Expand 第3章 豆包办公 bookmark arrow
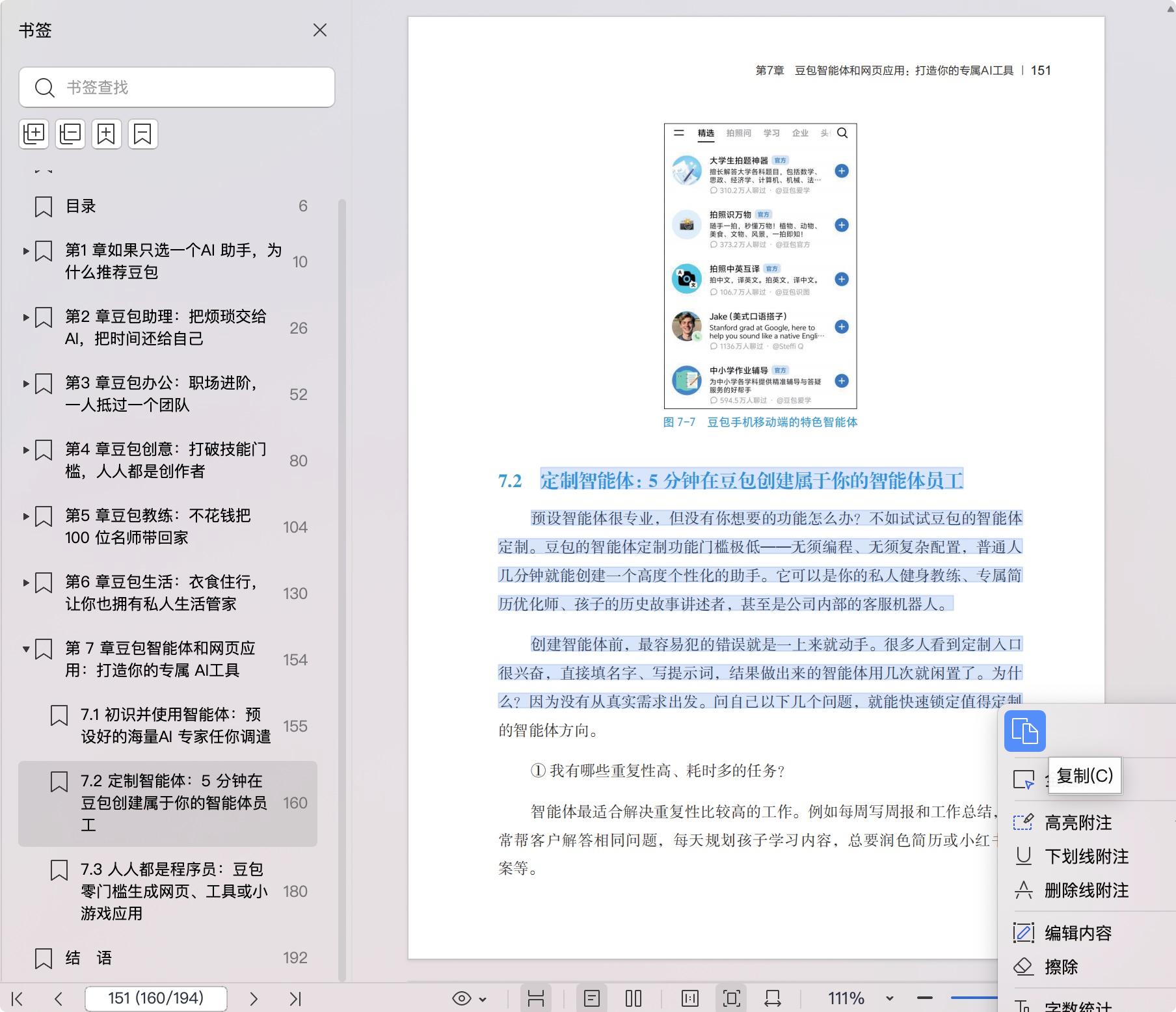1176x1012 pixels. click(x=26, y=384)
